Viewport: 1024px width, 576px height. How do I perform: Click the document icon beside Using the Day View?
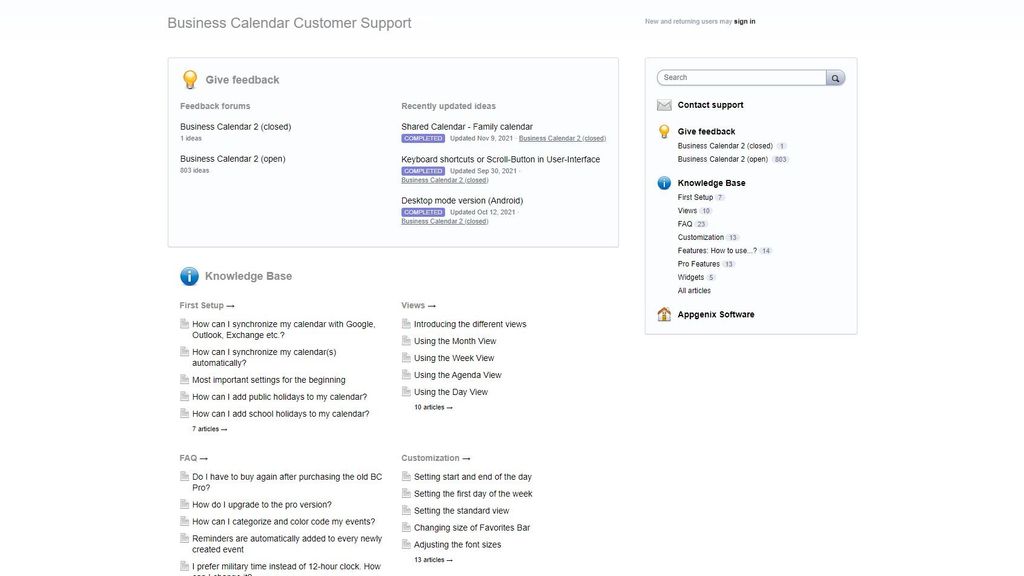pos(406,392)
